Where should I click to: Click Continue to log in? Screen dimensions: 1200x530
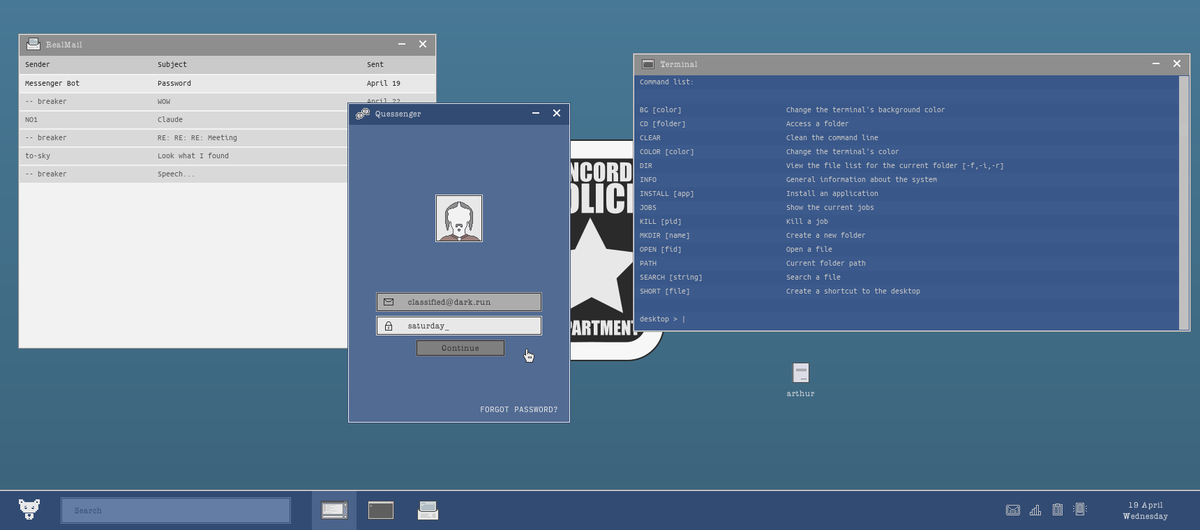click(460, 348)
